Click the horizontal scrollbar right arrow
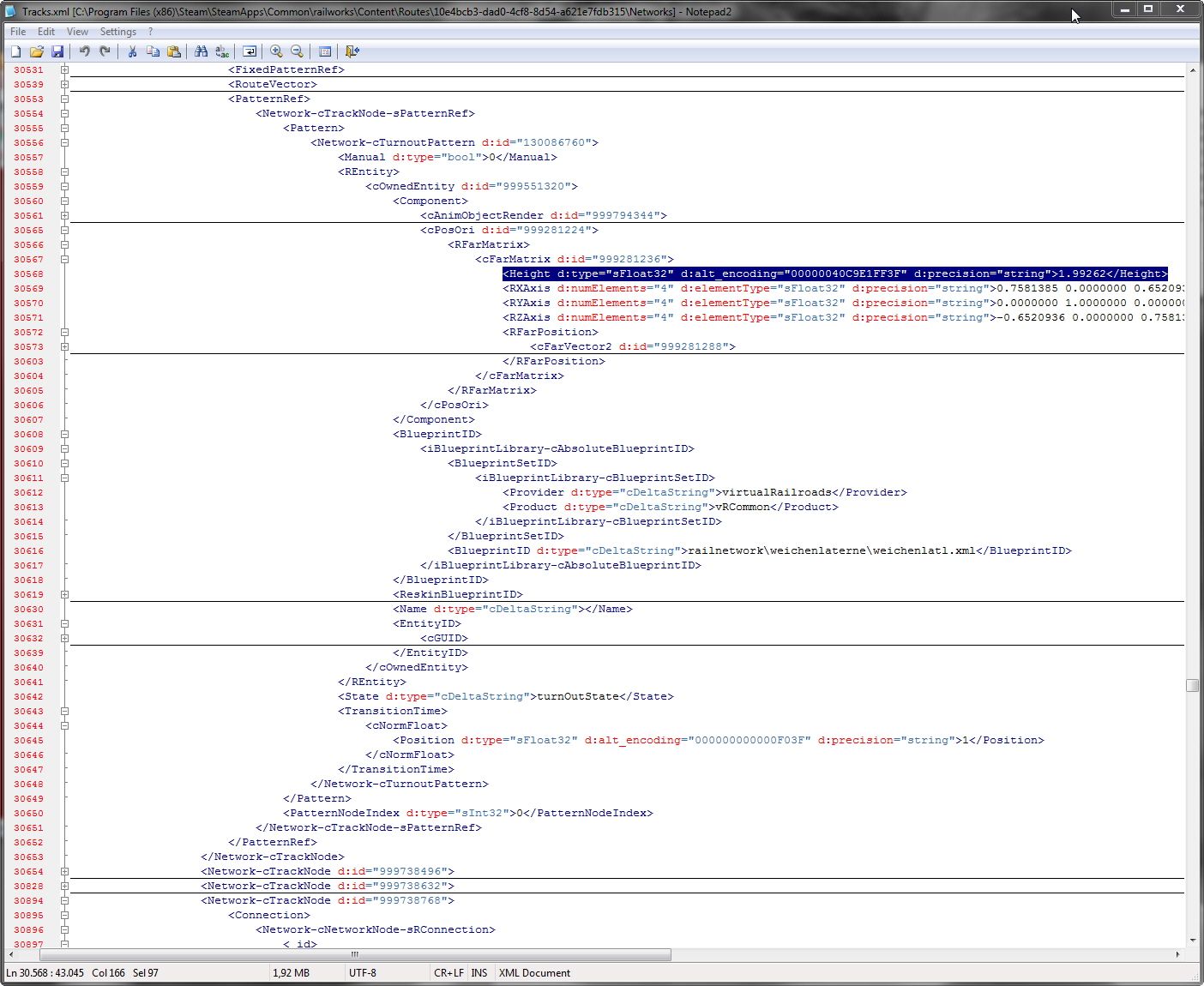This screenshot has height=986, width=1204. click(1177, 954)
